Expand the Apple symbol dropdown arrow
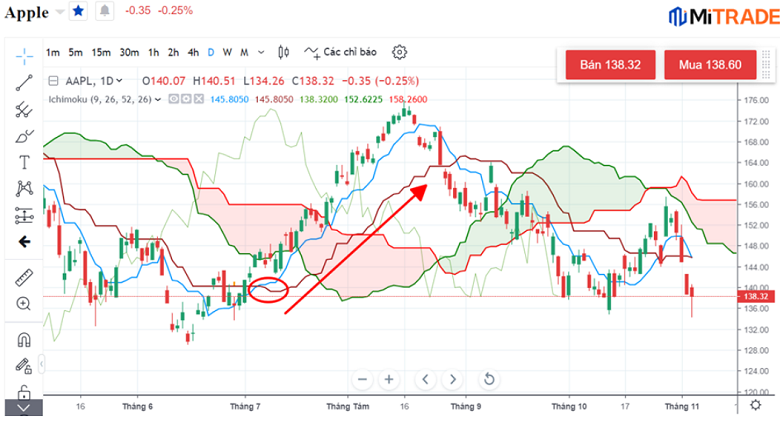780x425 pixels. (60, 11)
